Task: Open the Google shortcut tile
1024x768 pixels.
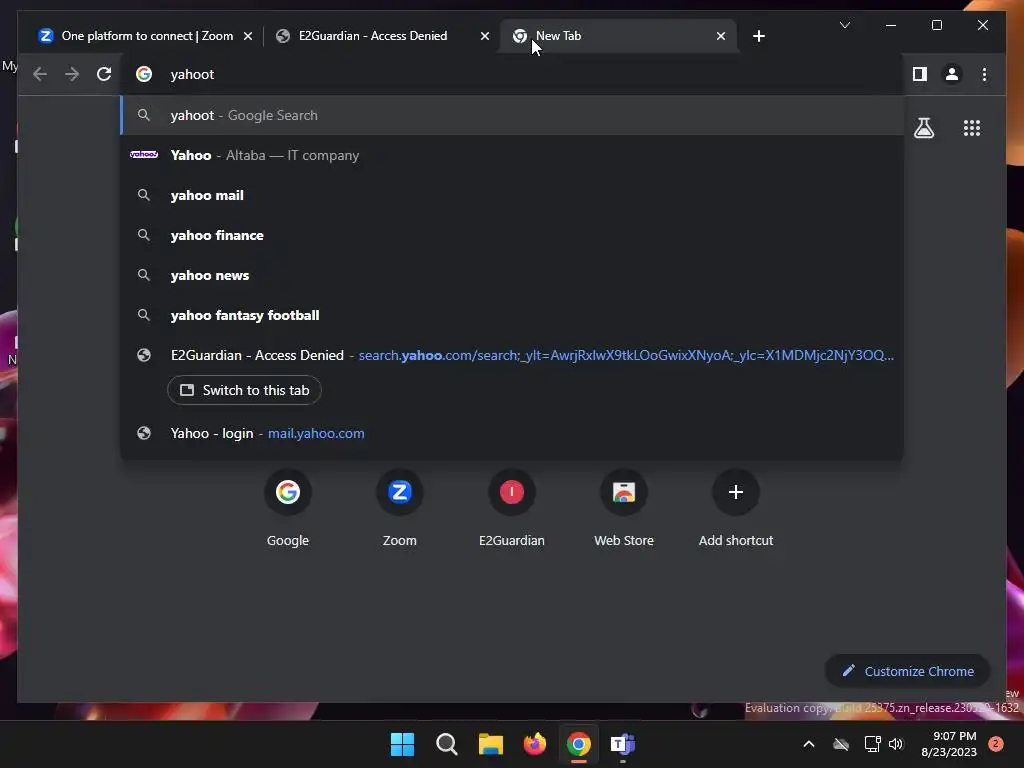Action: pos(287,509)
